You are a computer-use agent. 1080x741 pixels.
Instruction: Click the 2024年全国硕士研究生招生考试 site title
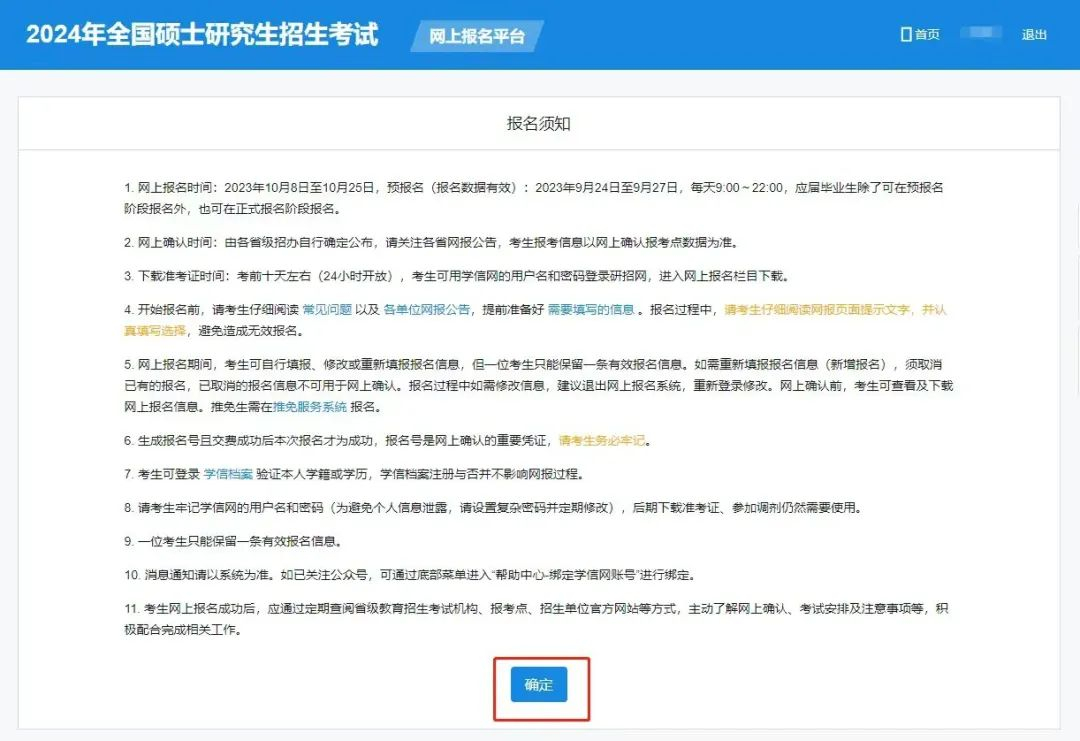tap(202, 35)
